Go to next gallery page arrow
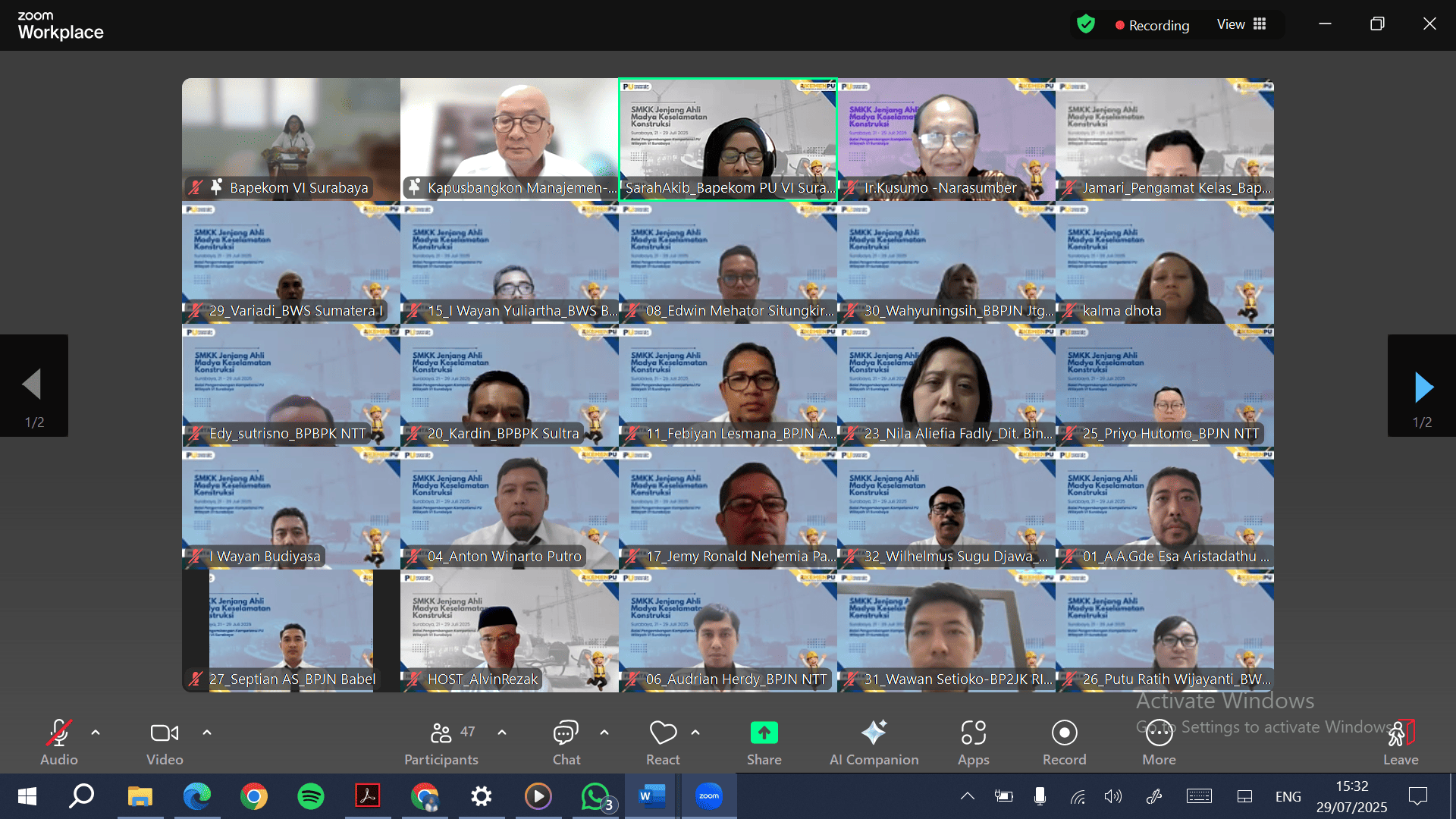 pos(1422,386)
